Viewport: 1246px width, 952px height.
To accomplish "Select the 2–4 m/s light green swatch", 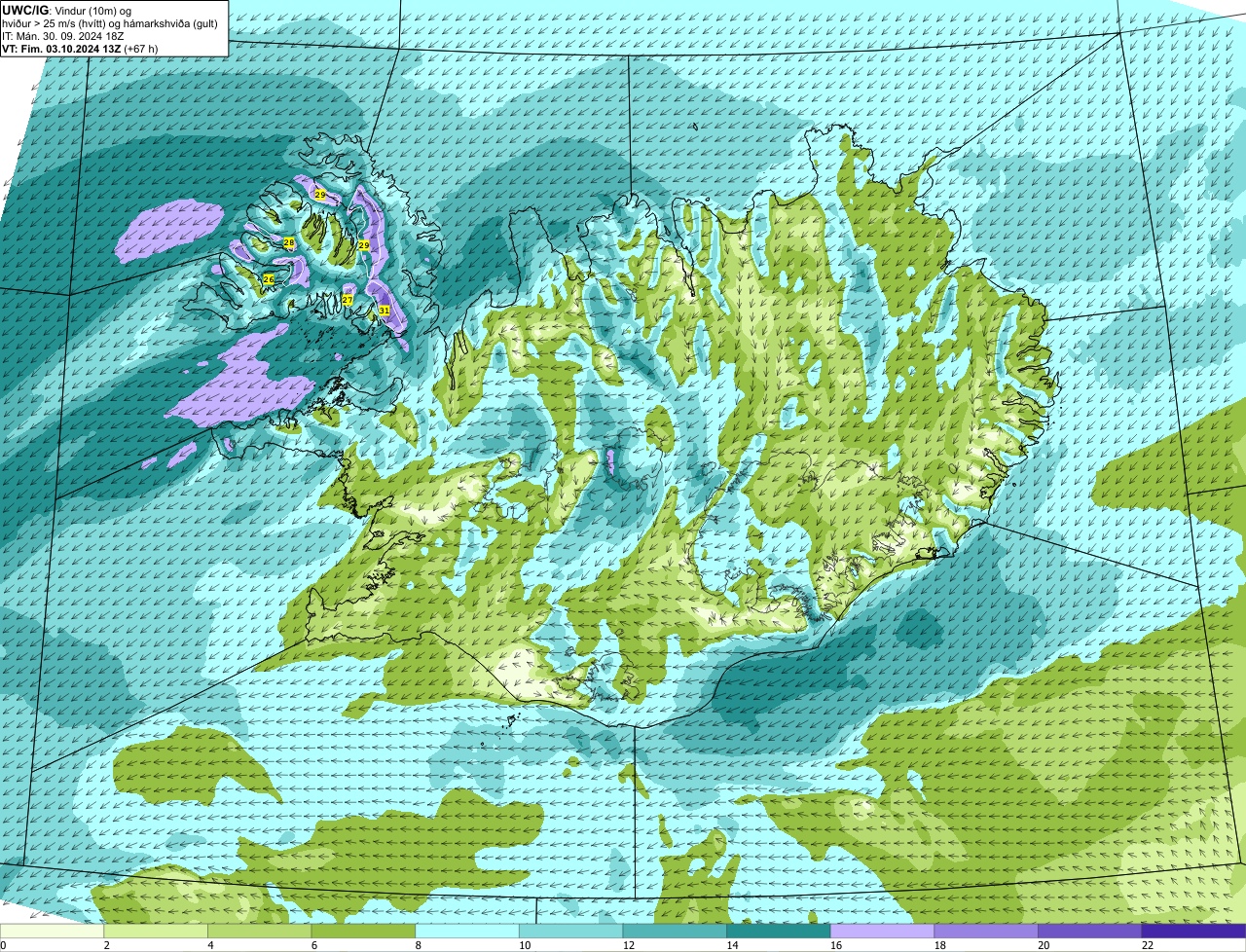I will click(156, 931).
